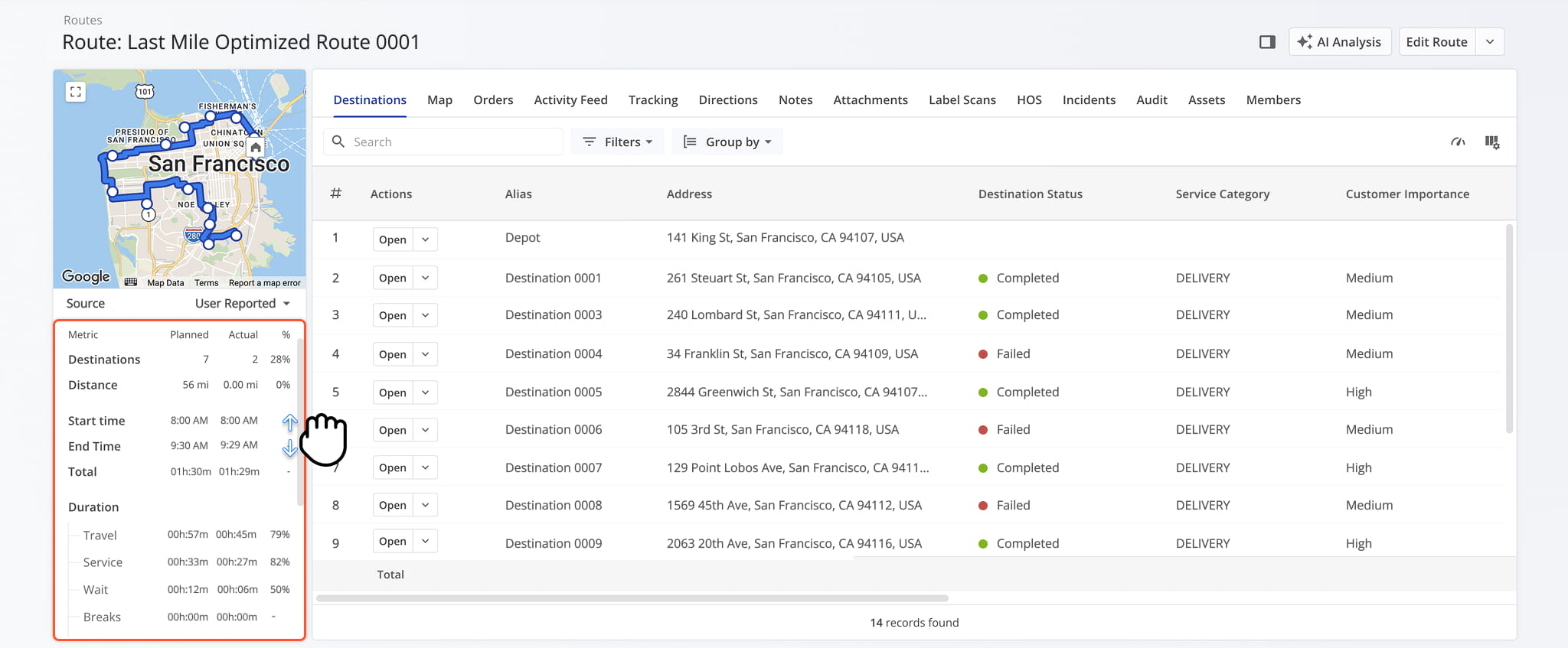1568x648 pixels.
Task: Click the Edit Route button
Action: (x=1436, y=42)
